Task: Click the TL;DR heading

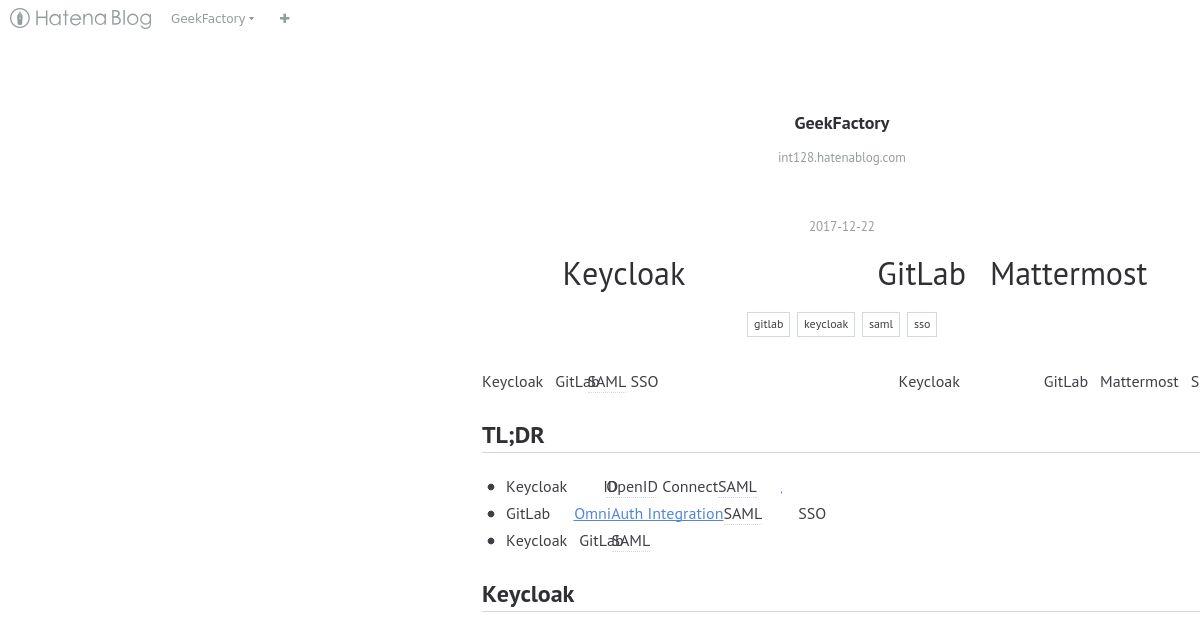Action: tap(513, 435)
